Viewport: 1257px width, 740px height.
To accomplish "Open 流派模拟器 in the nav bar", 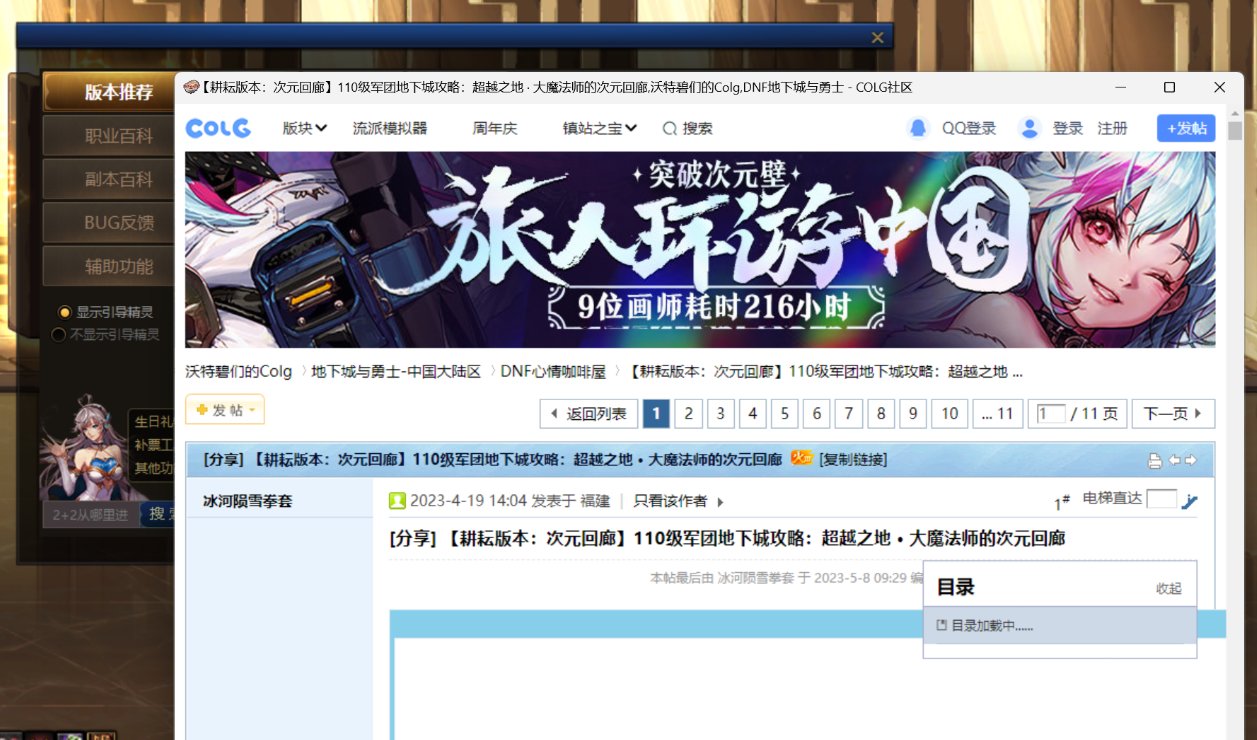I will click(x=390, y=128).
